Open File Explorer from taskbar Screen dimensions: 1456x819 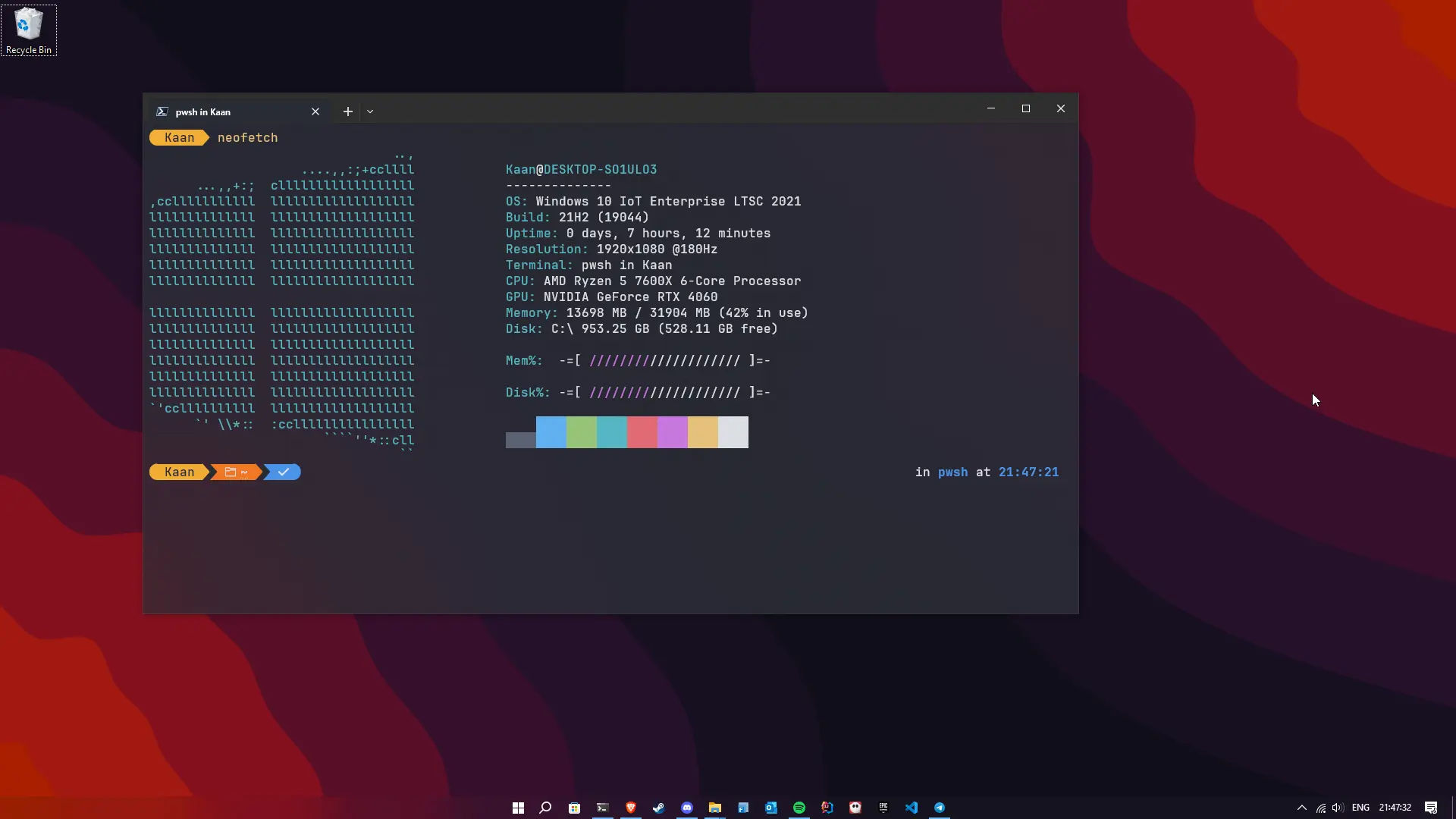[715, 808]
